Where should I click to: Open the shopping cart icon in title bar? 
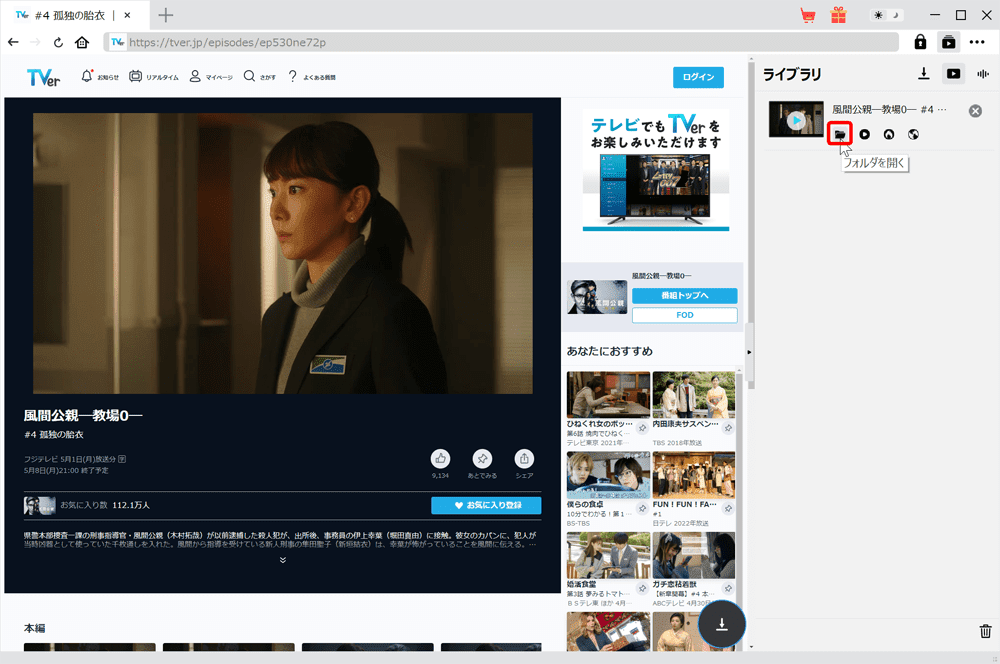click(x=807, y=15)
